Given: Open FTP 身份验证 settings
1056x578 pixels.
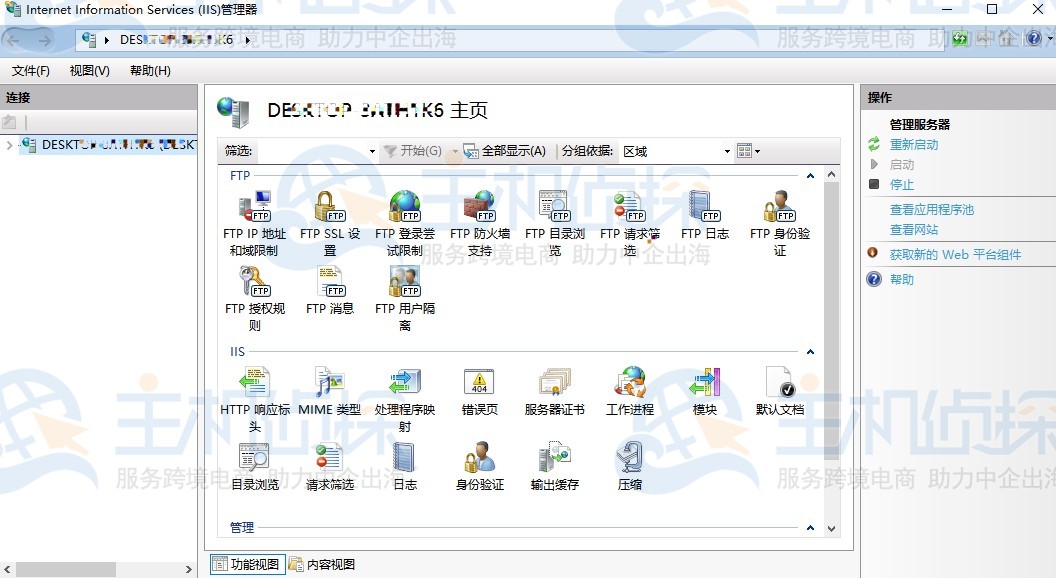Looking at the screenshot, I should pos(779,210).
